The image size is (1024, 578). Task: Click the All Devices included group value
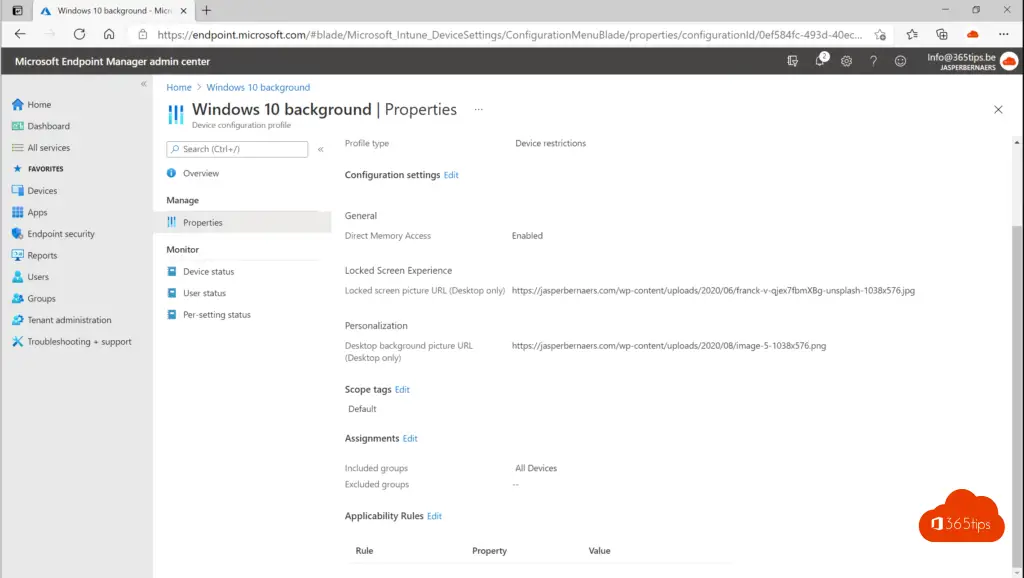[536, 468]
